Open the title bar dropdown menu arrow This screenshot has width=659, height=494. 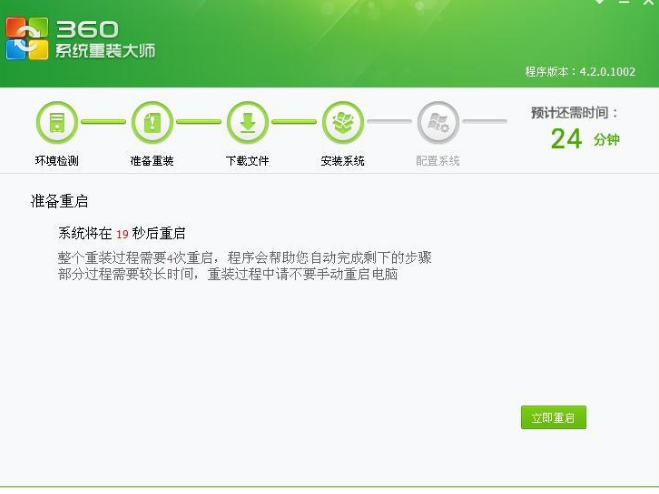pyautogui.click(x=599, y=3)
